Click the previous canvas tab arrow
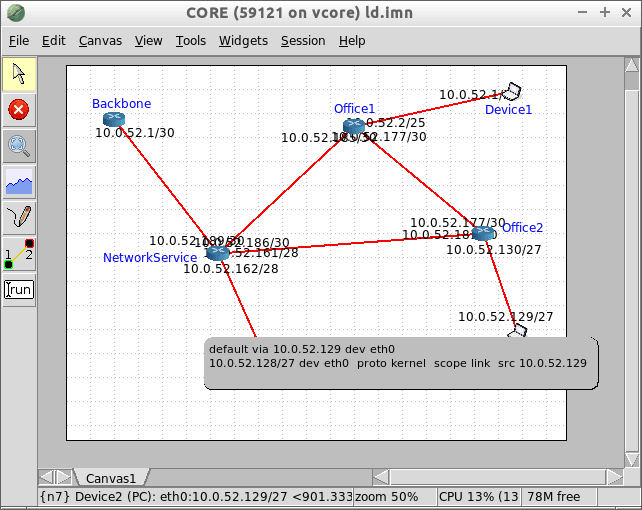642x510 pixels. [x=47, y=477]
